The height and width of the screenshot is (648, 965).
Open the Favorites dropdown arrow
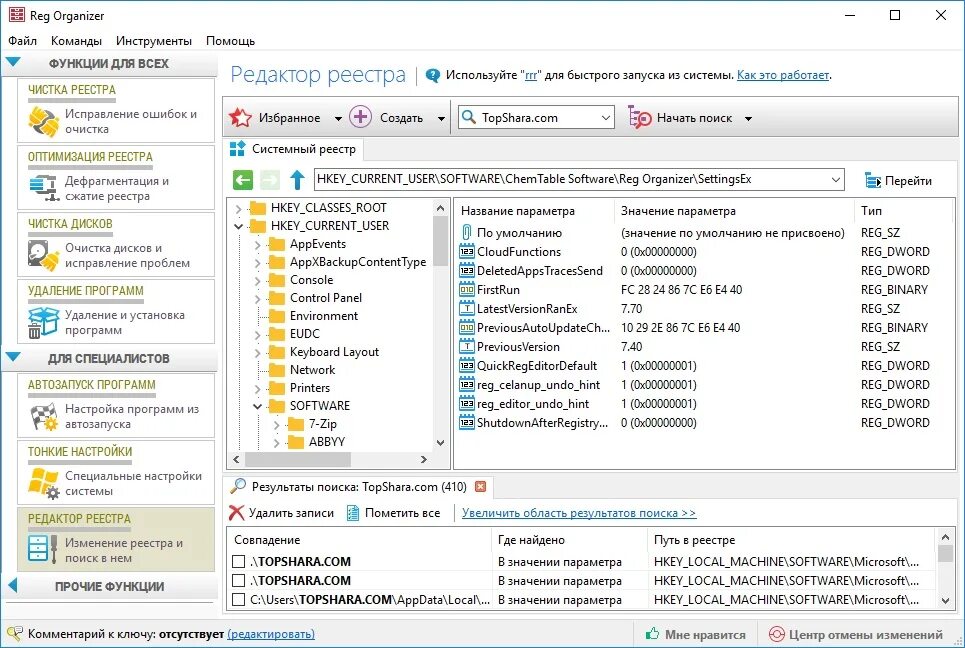click(x=338, y=119)
